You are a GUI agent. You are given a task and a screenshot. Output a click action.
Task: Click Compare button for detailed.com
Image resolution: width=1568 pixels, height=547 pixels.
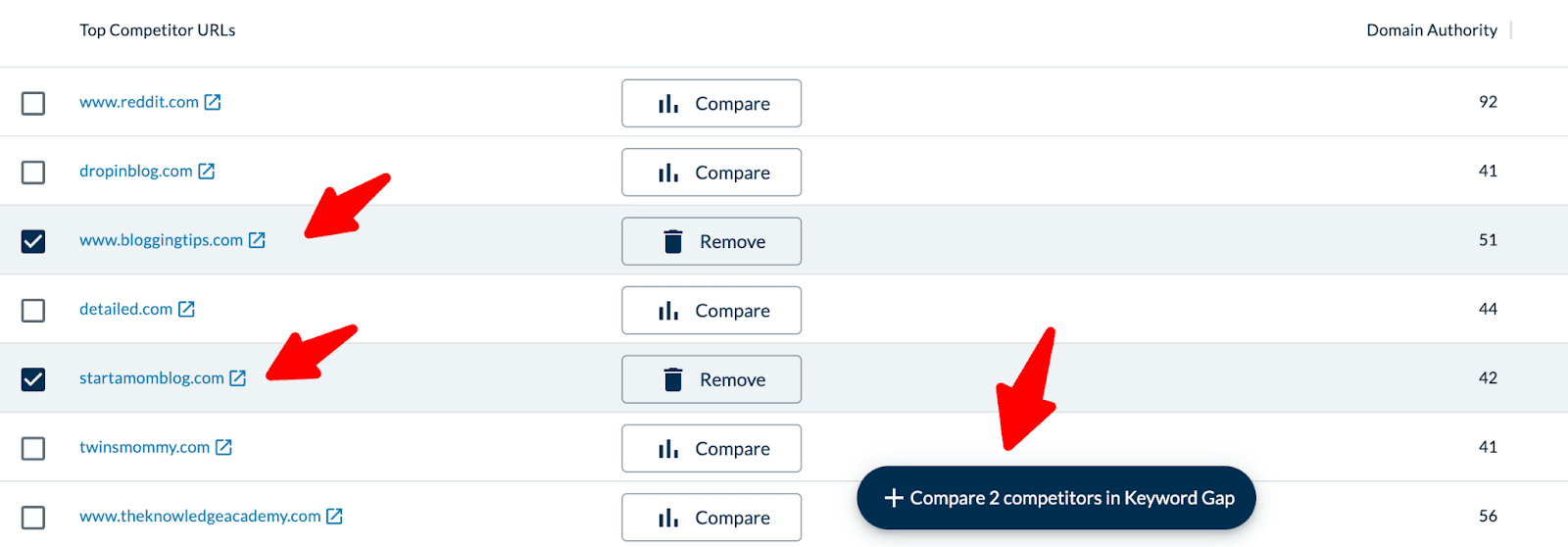click(x=711, y=311)
